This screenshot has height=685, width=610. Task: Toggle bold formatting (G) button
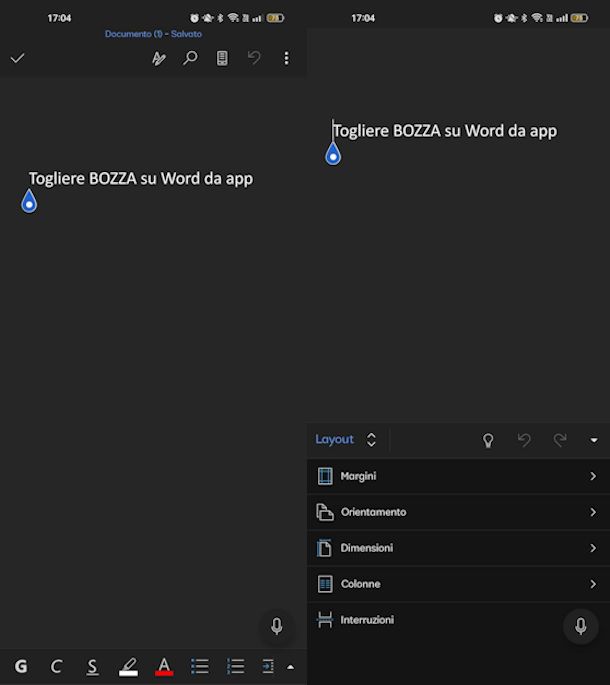(x=21, y=666)
